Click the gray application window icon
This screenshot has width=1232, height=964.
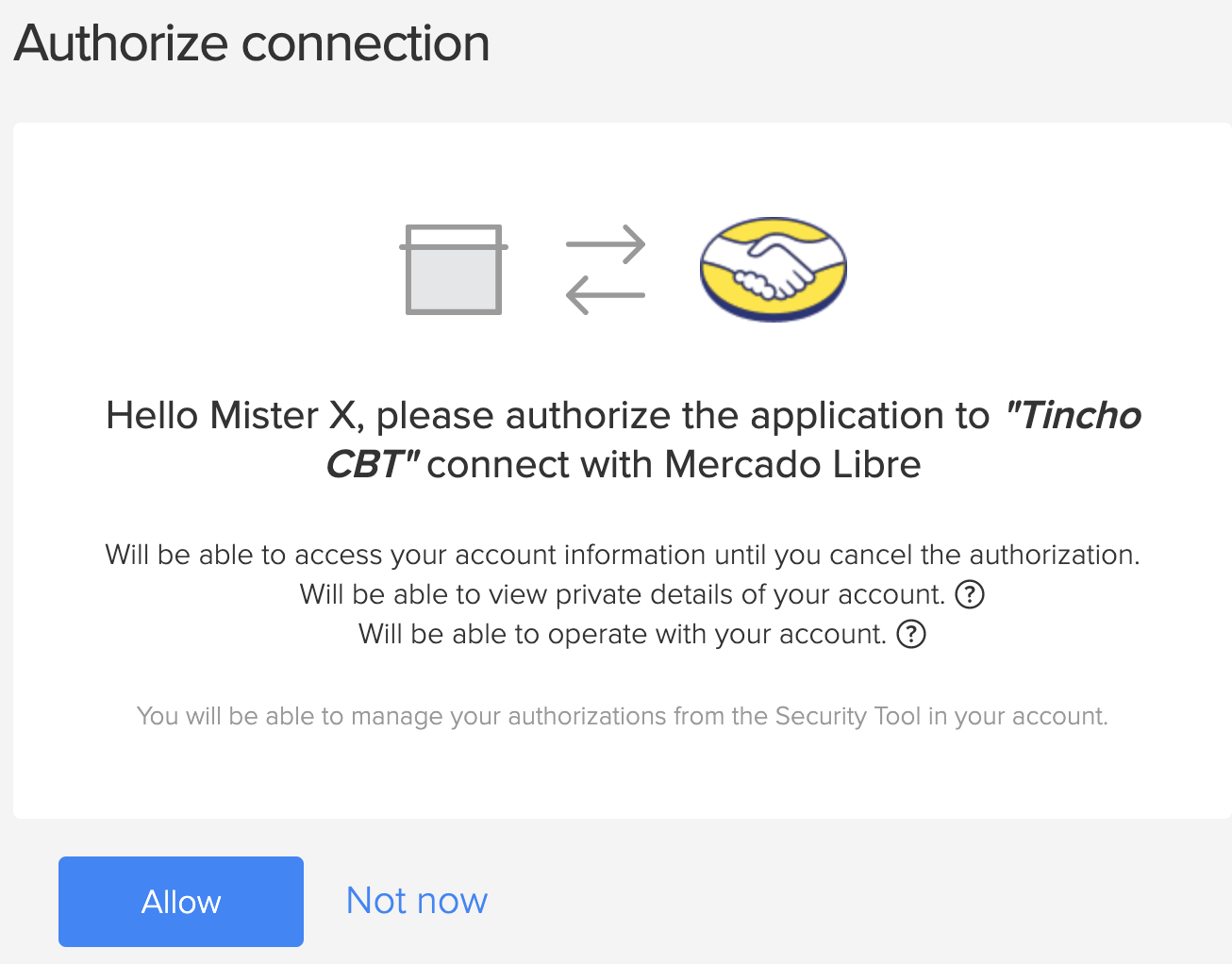[x=454, y=270]
